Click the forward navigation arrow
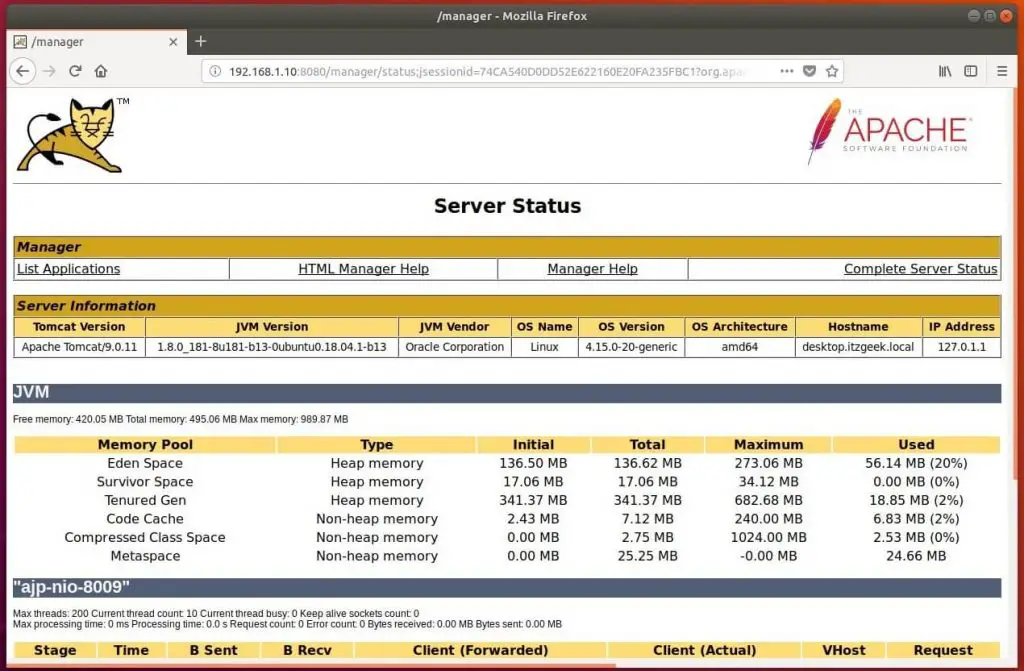 [x=49, y=71]
